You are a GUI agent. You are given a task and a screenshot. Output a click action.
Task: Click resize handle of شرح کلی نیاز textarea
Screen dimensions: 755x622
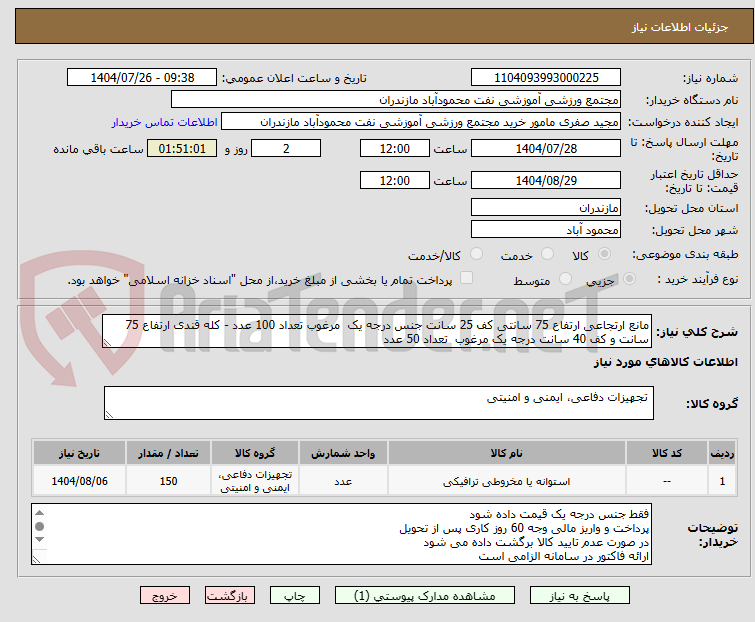(110, 343)
